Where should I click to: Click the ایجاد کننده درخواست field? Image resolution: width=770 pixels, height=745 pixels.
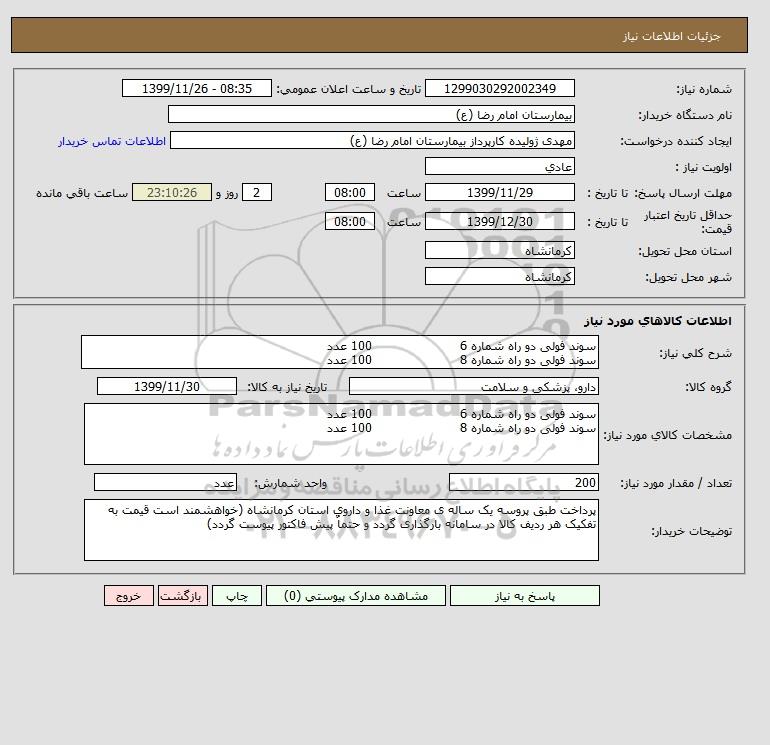[372, 140]
